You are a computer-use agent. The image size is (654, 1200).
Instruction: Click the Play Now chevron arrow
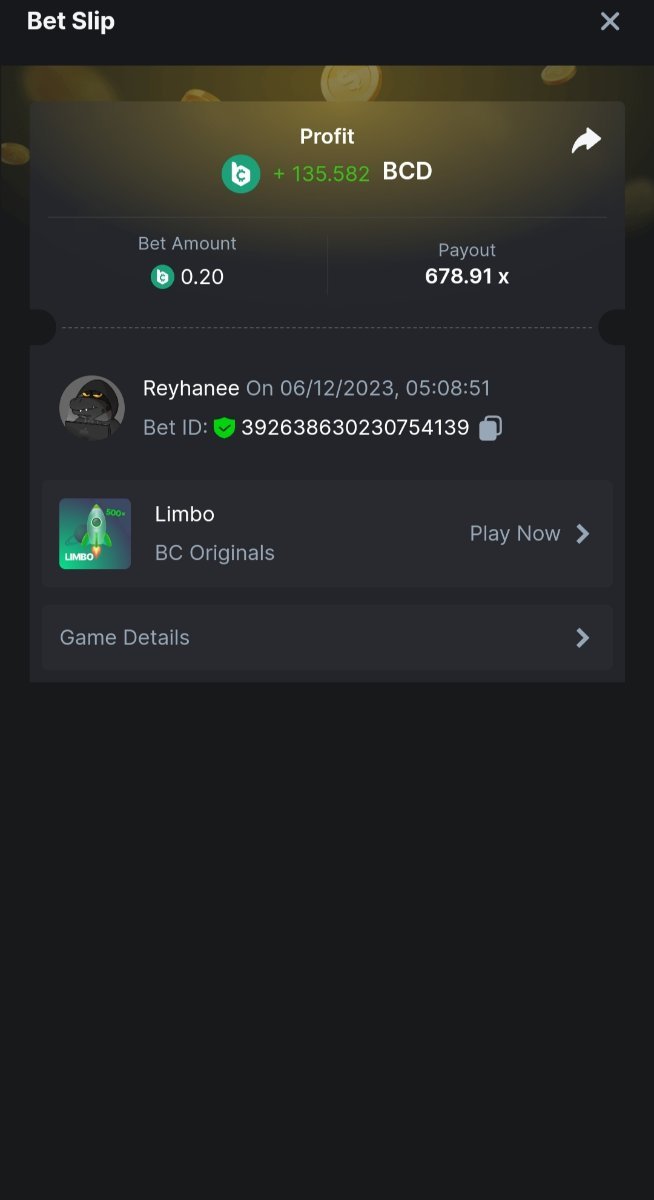tap(583, 534)
